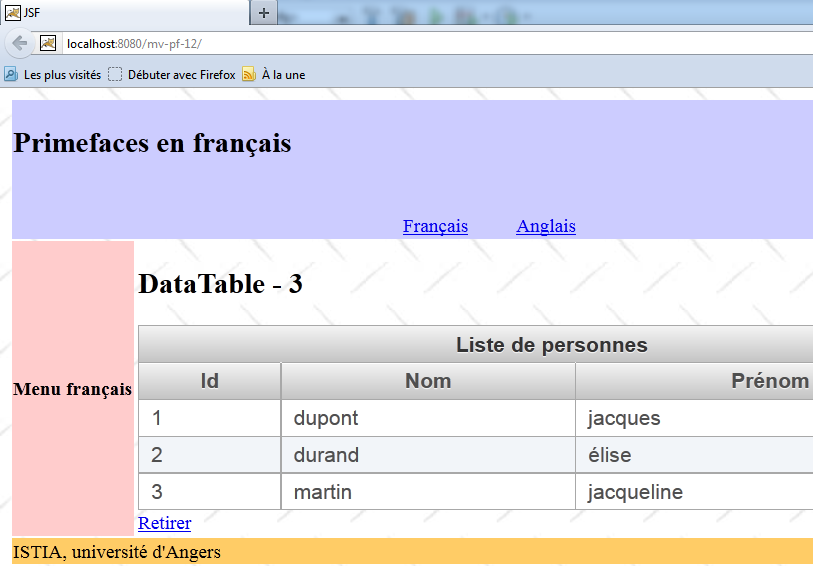
Task: Click the jacqueline first name cell
Action: click(x=635, y=492)
